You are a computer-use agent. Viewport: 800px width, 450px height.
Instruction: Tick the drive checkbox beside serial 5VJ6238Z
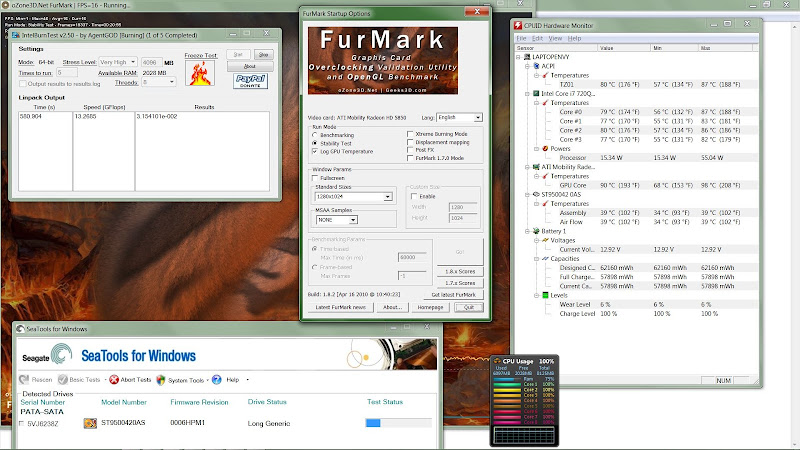pos(23,424)
